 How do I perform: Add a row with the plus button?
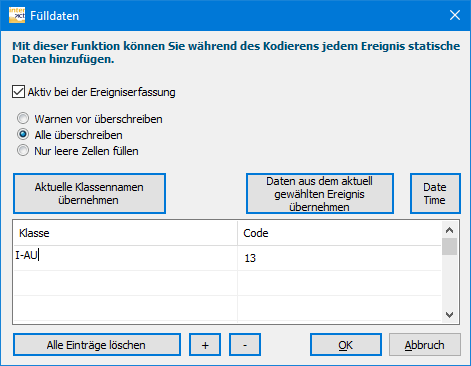tap(205, 345)
